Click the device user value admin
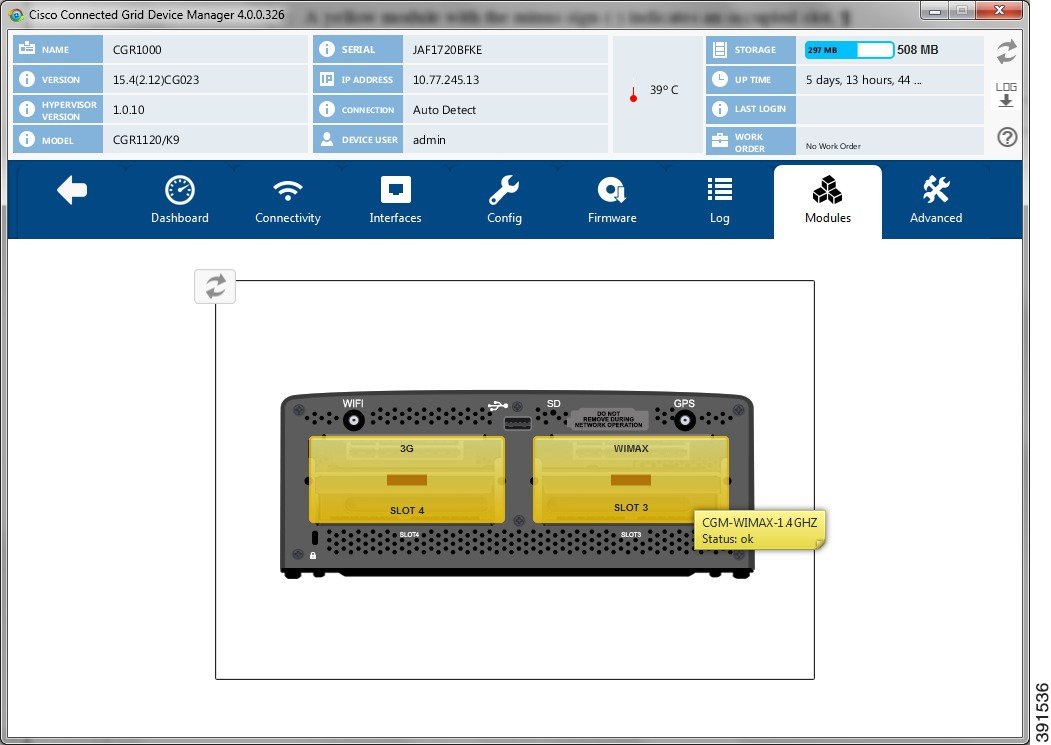The height and width of the screenshot is (745, 1051). (429, 140)
